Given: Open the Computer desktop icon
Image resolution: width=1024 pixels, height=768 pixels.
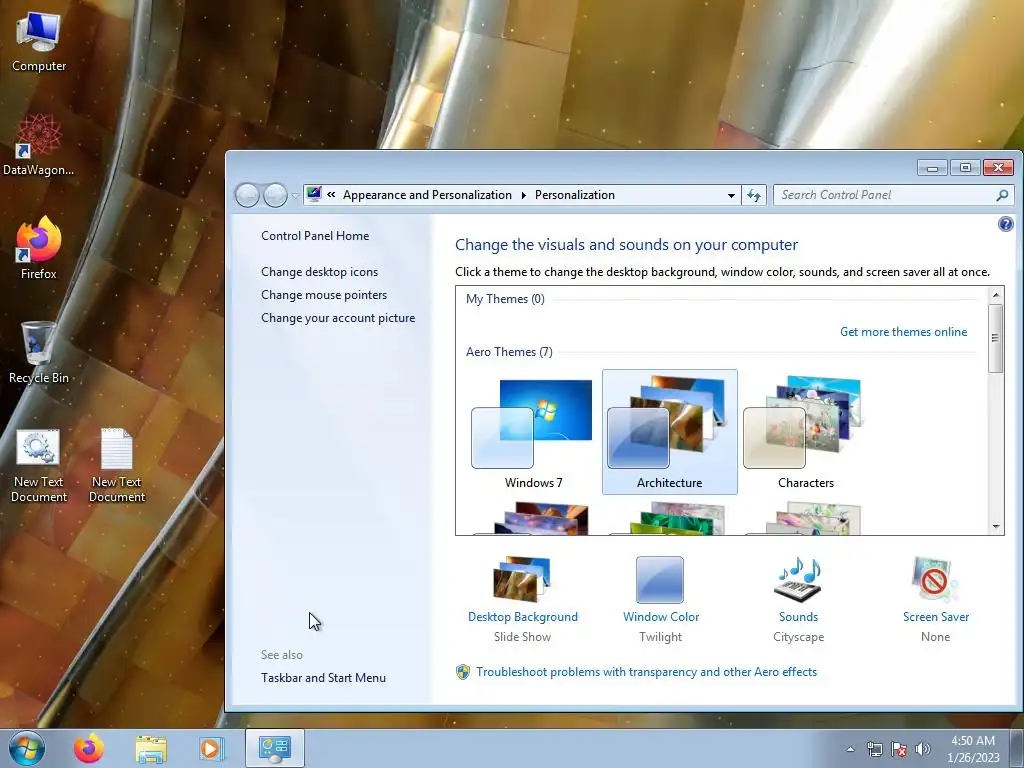Looking at the screenshot, I should 39,41.
